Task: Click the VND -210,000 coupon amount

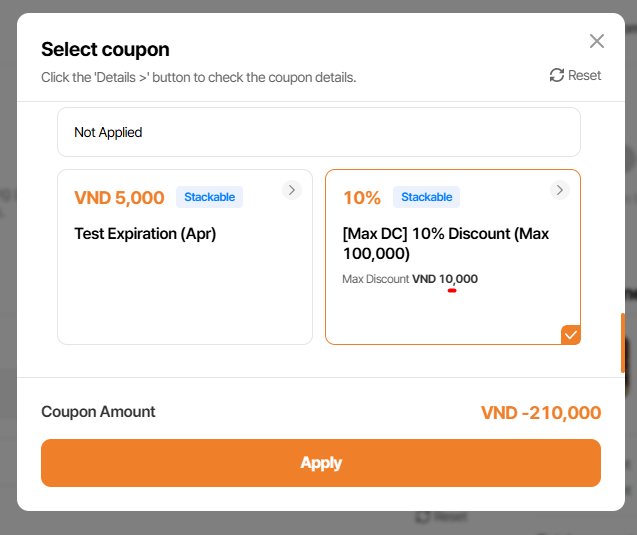Action: point(540,413)
